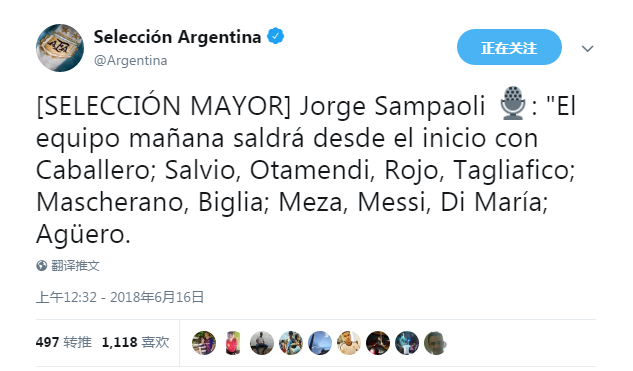Screen dimensions: 633x371
Task: View the 497 转推 retweets list
Action: (64, 342)
